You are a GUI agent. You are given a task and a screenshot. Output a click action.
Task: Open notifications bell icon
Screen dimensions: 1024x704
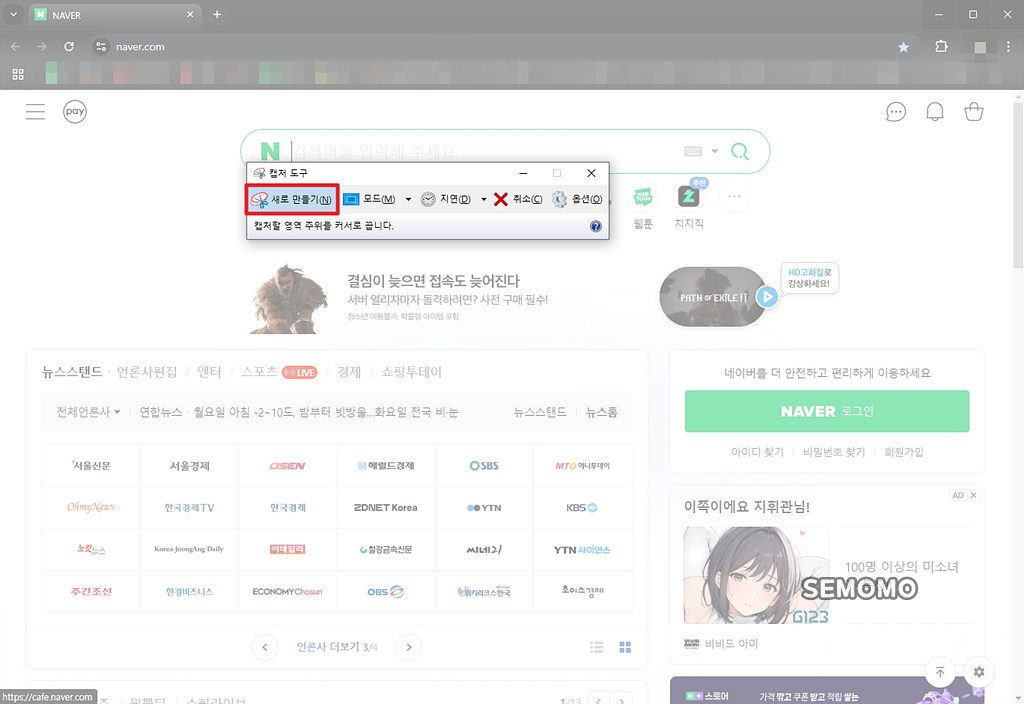935,112
